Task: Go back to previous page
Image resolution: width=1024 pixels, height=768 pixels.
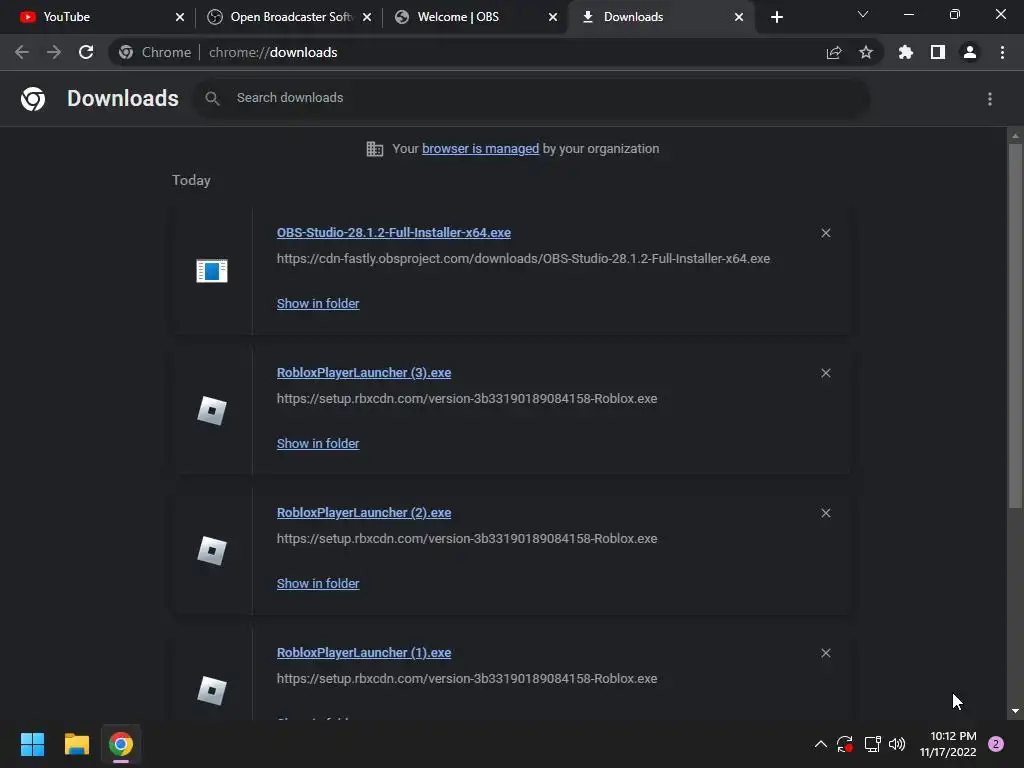Action: point(22,52)
